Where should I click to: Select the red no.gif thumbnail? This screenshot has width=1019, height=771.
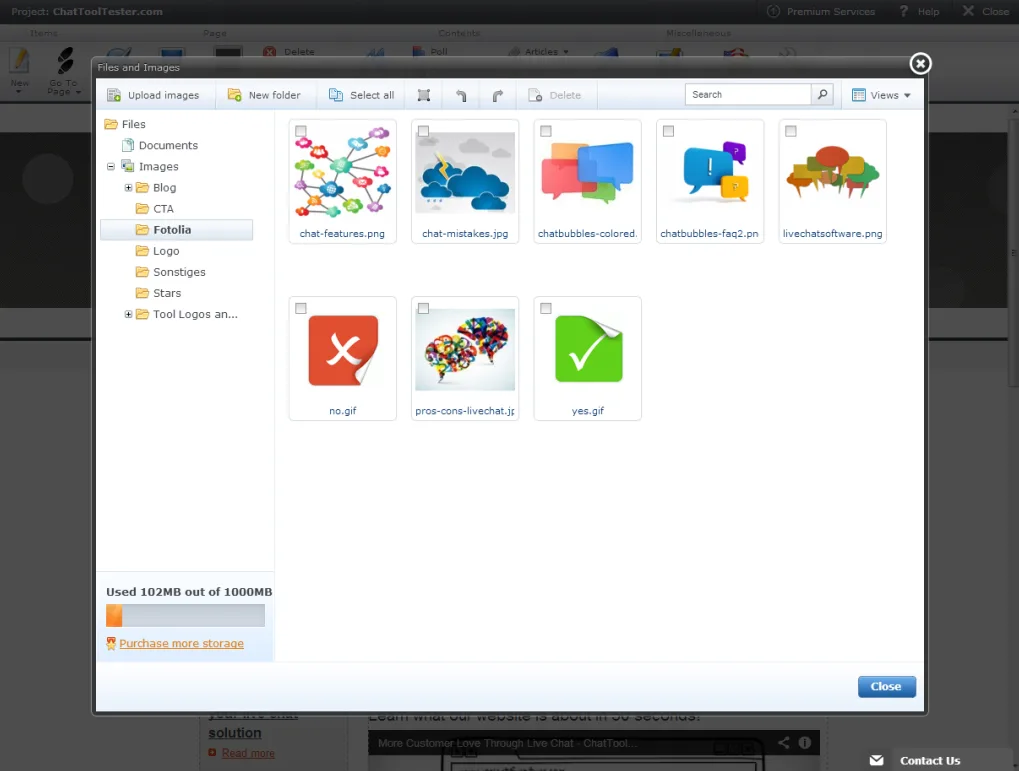pyautogui.click(x=342, y=350)
